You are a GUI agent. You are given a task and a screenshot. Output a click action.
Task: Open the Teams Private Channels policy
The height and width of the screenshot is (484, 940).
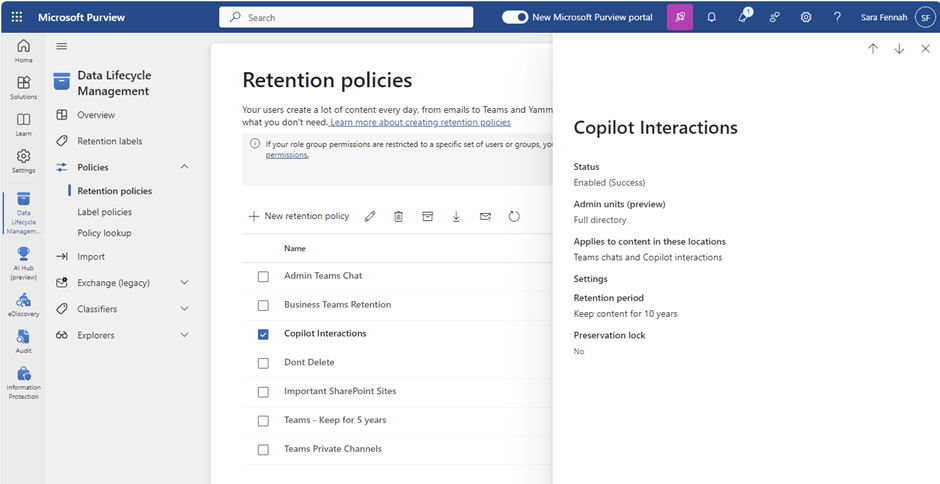[333, 449]
